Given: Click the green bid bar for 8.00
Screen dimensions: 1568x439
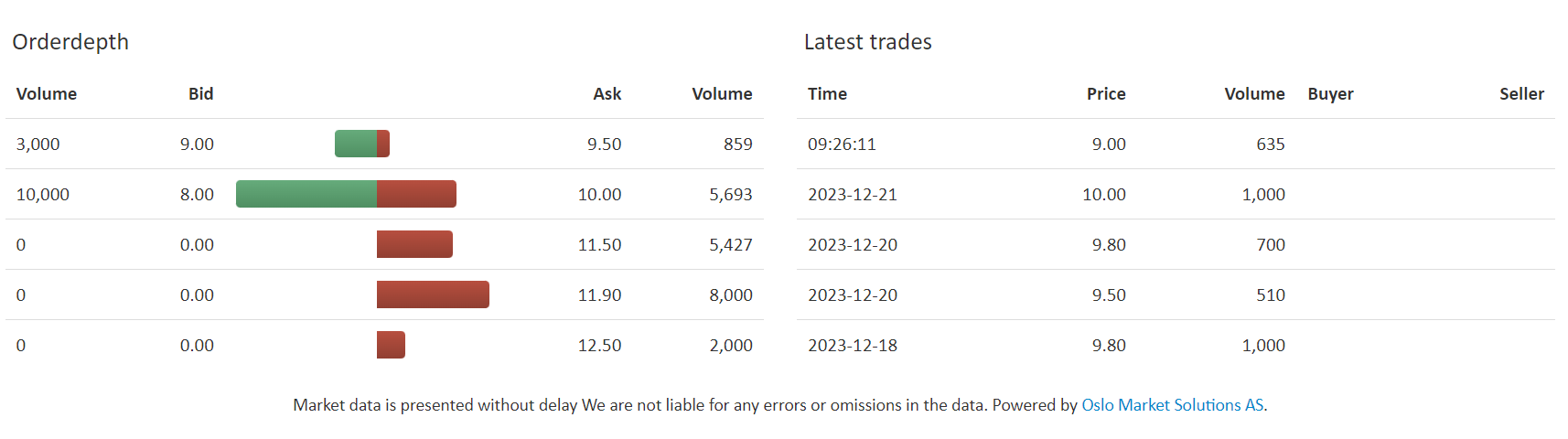Looking at the screenshot, I should coord(306,194).
